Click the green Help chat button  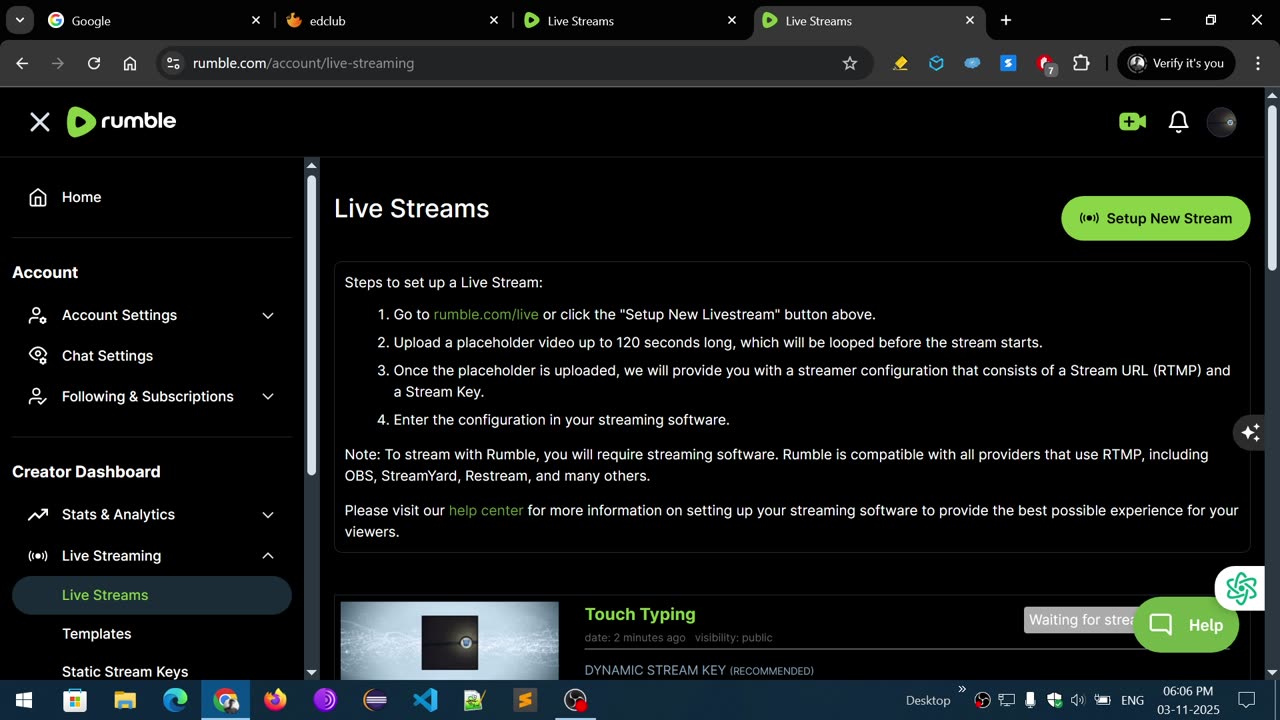(x=1186, y=625)
